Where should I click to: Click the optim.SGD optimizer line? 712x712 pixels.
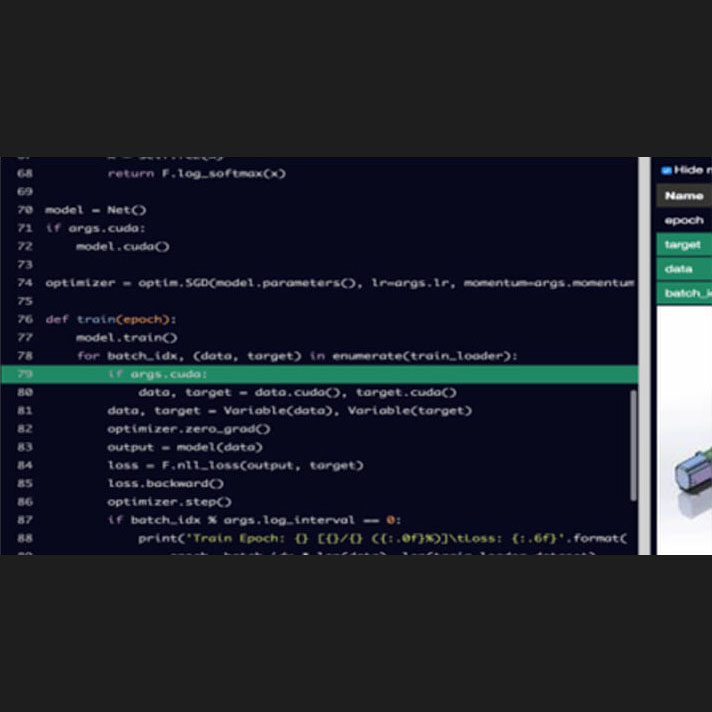[x=340, y=283]
